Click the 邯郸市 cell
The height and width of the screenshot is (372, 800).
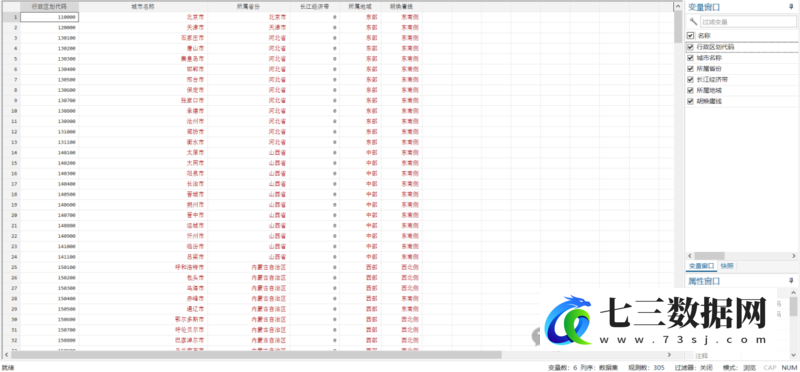click(143, 69)
